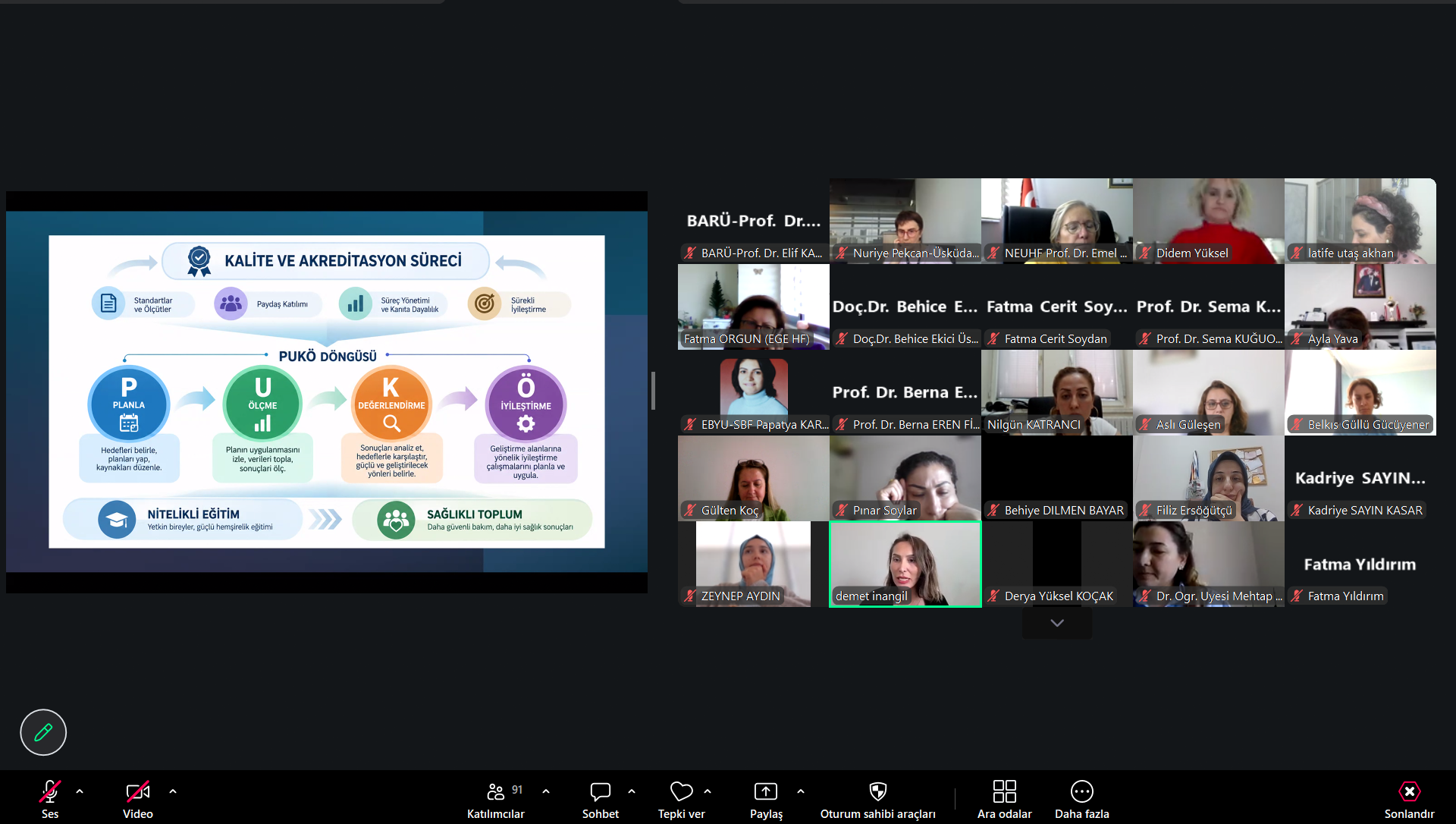1456x824 pixels.
Task: End meeting with Sonlandır button
Action: click(x=1409, y=799)
